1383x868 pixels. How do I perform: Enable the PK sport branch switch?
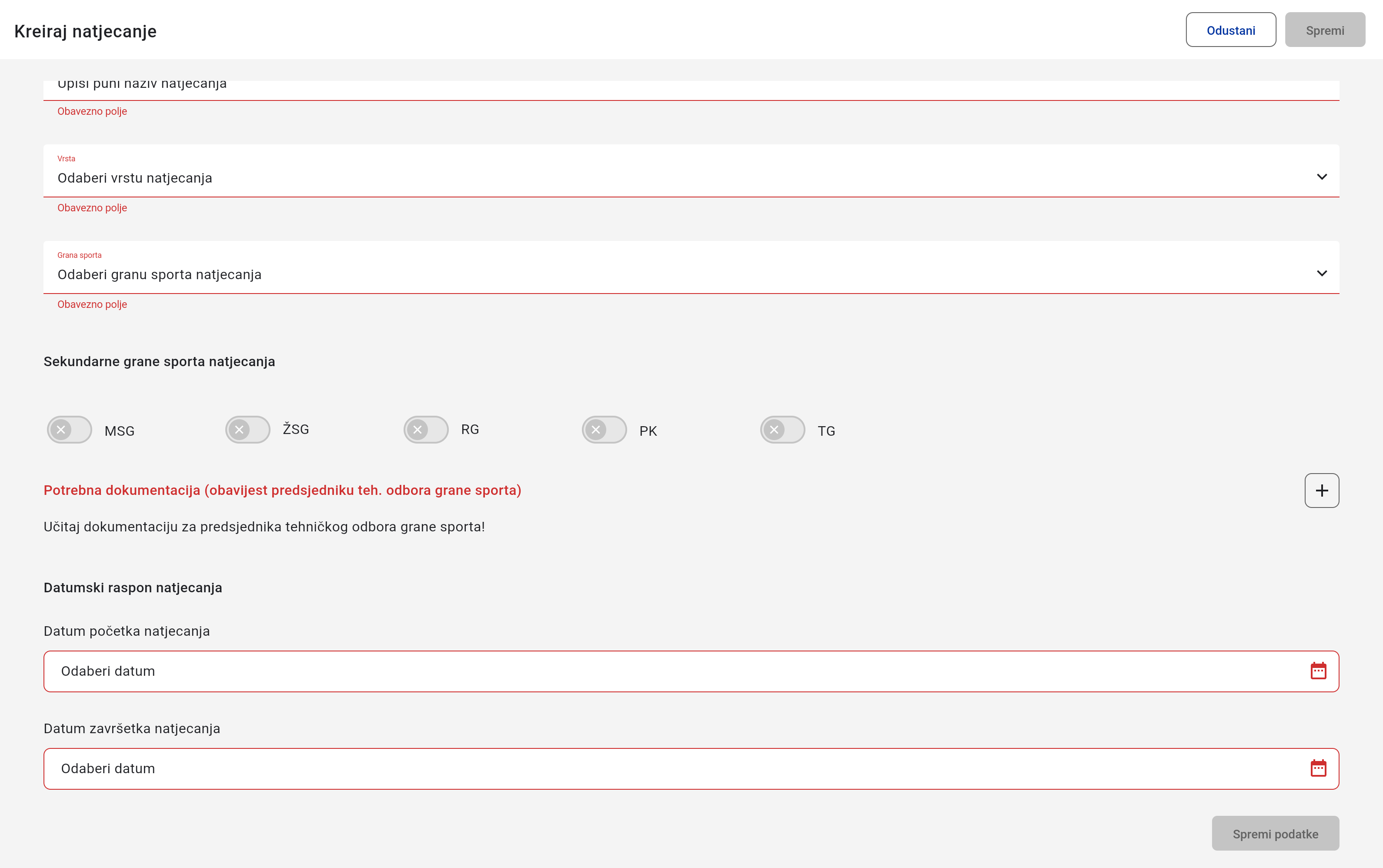tap(604, 429)
